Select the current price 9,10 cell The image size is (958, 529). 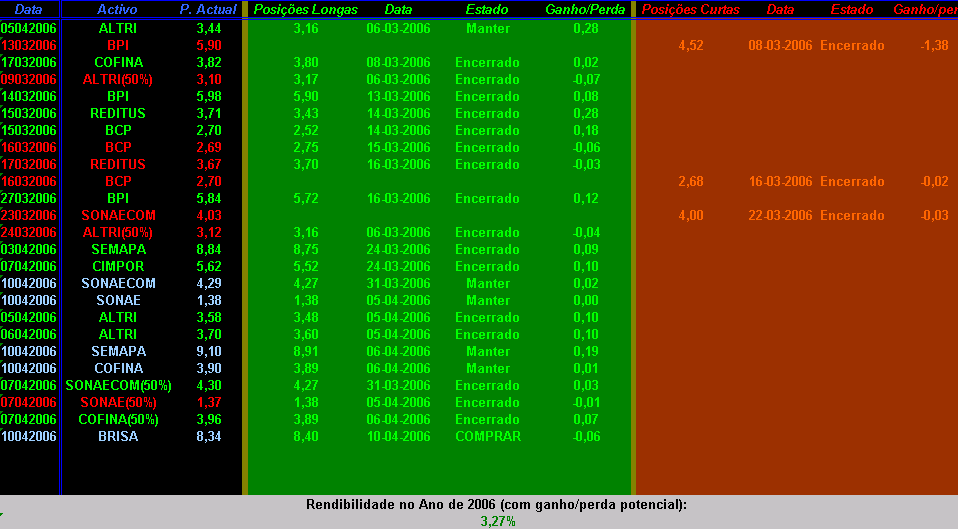coord(209,351)
